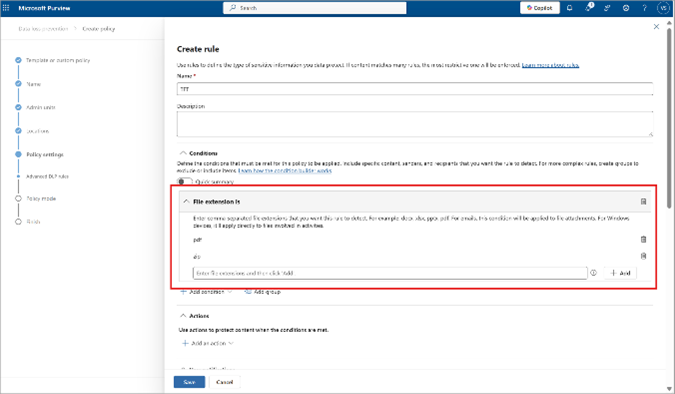Click the Add extension button
Screen dimensions: 675x394
click(620, 273)
